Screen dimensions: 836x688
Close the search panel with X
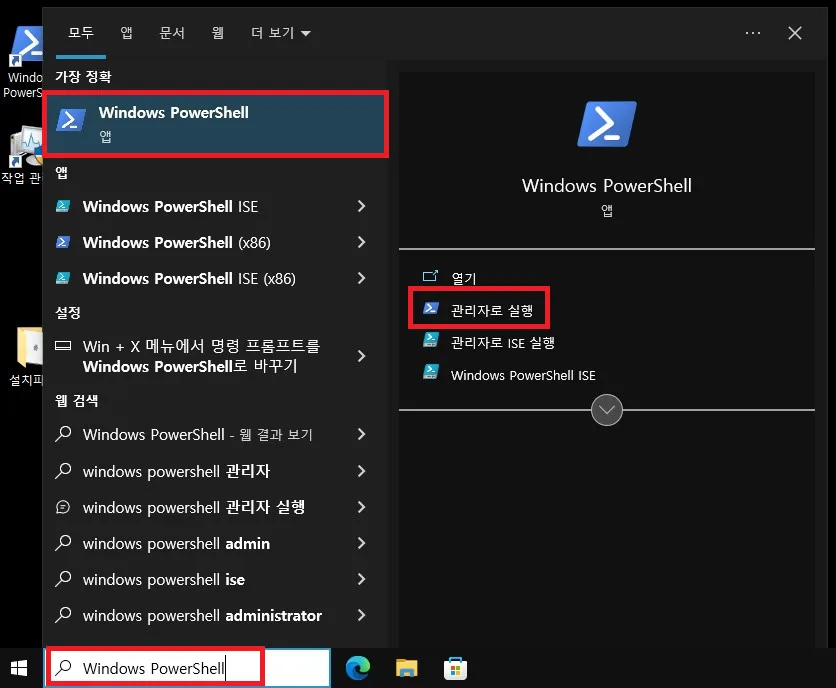point(795,33)
